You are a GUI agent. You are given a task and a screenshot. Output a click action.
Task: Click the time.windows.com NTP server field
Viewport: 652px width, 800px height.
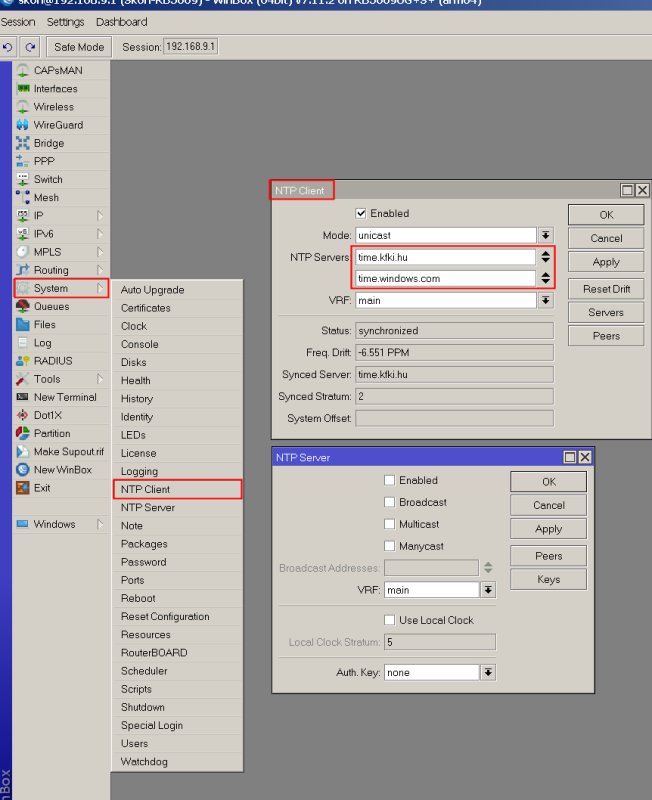tap(445, 279)
